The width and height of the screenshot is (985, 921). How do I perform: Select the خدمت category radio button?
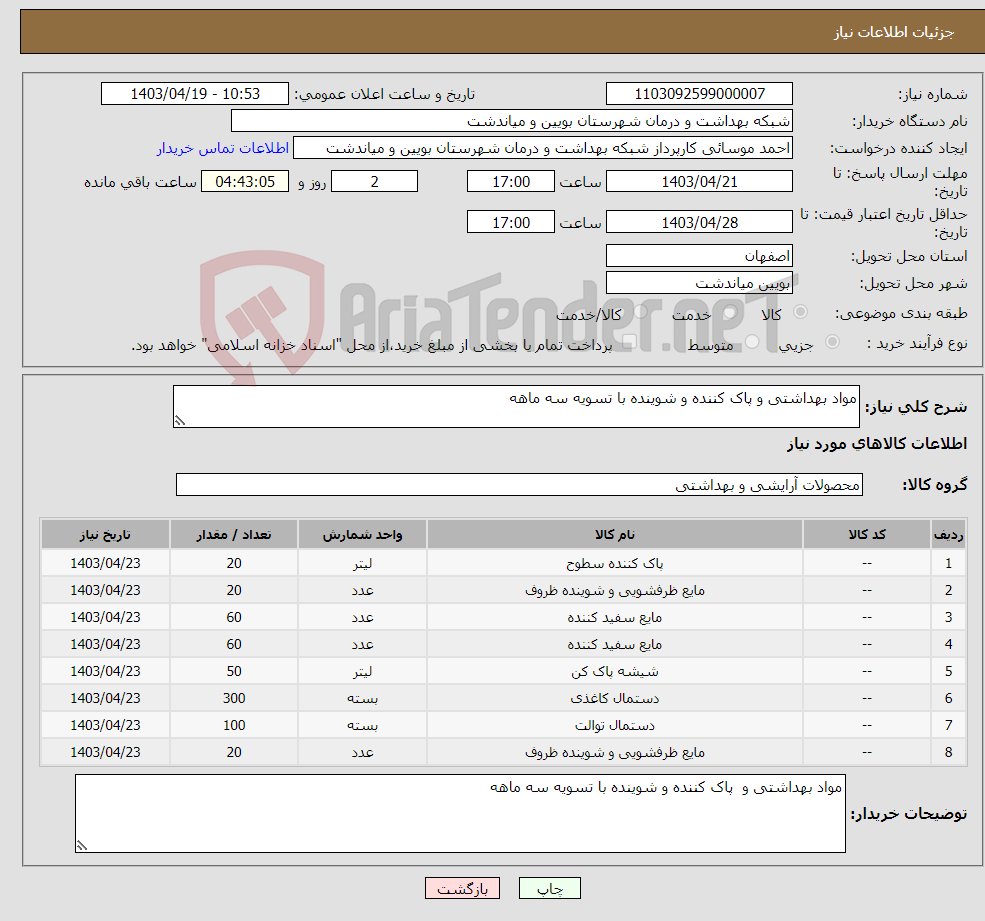[729, 312]
